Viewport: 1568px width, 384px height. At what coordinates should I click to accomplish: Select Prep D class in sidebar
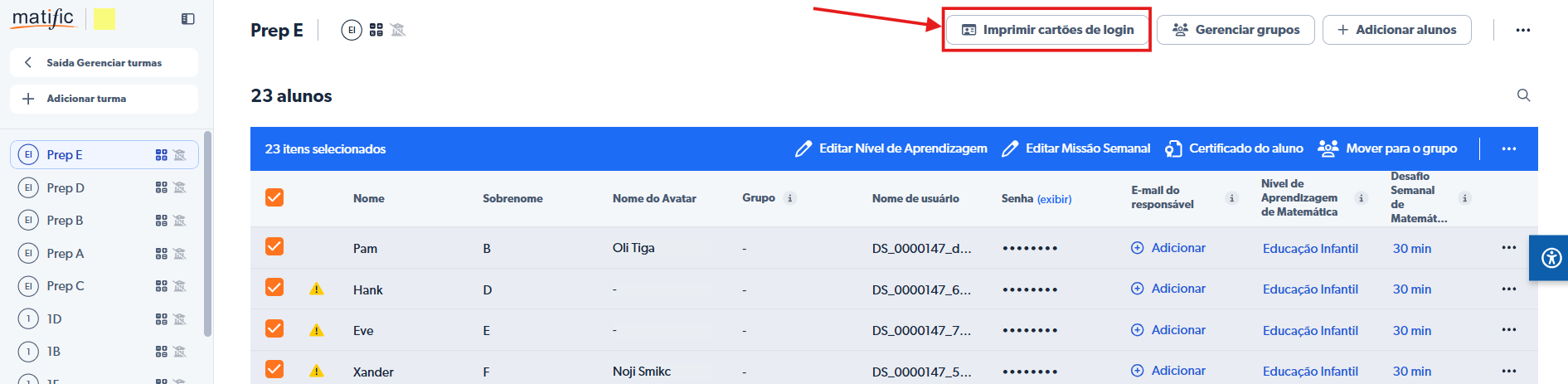pyautogui.click(x=66, y=188)
